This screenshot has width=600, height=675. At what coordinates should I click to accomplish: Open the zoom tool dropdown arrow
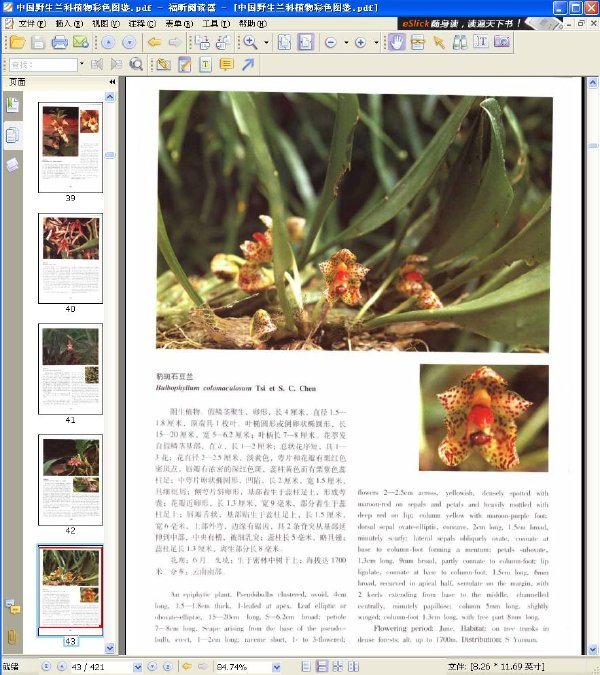coord(266,42)
